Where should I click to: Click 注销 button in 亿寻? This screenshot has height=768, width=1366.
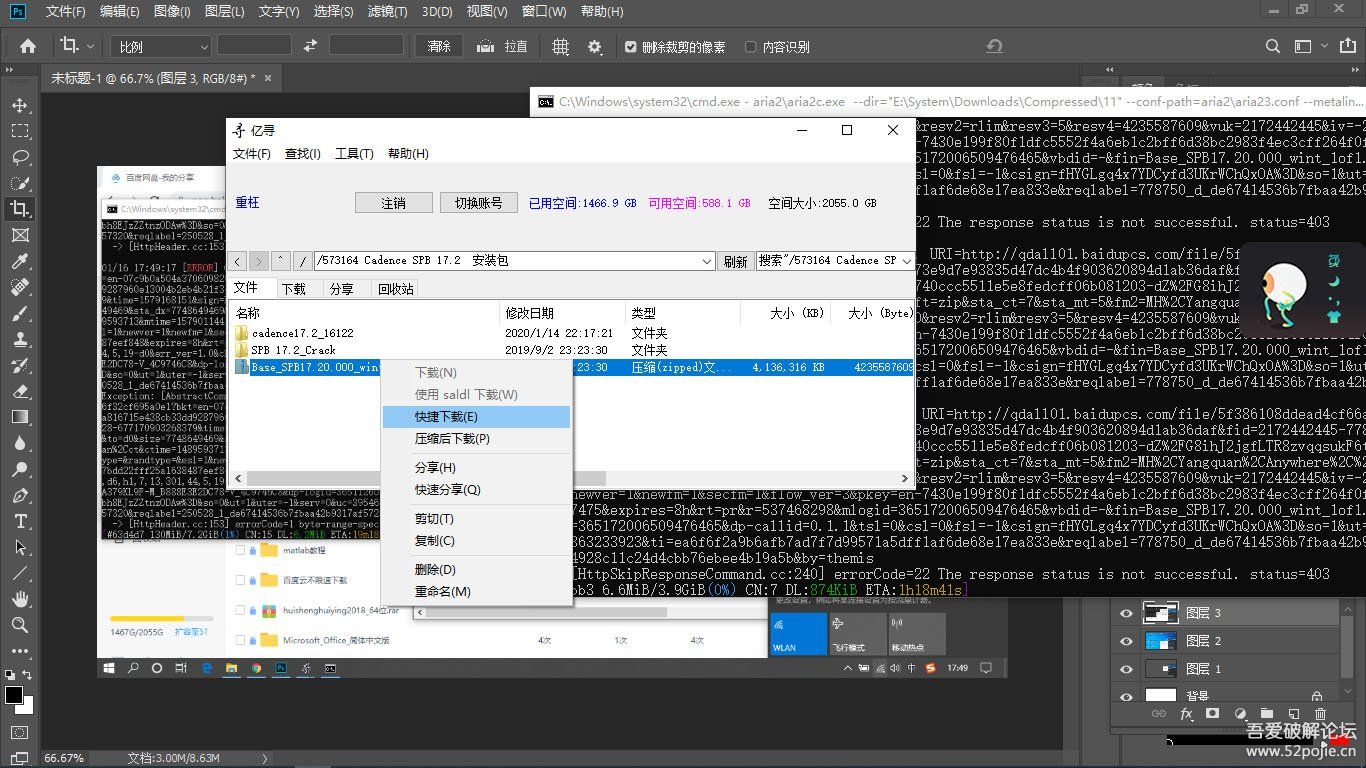point(393,202)
